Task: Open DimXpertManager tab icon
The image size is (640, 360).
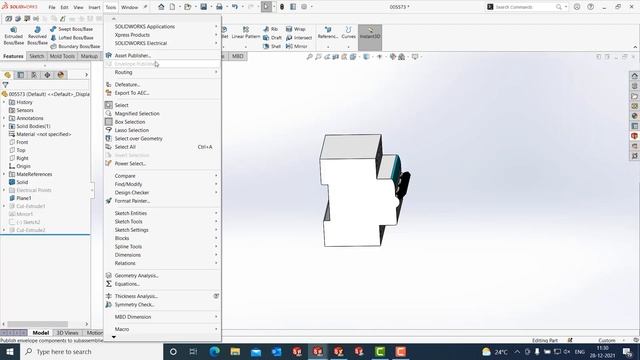Action: click(47, 75)
